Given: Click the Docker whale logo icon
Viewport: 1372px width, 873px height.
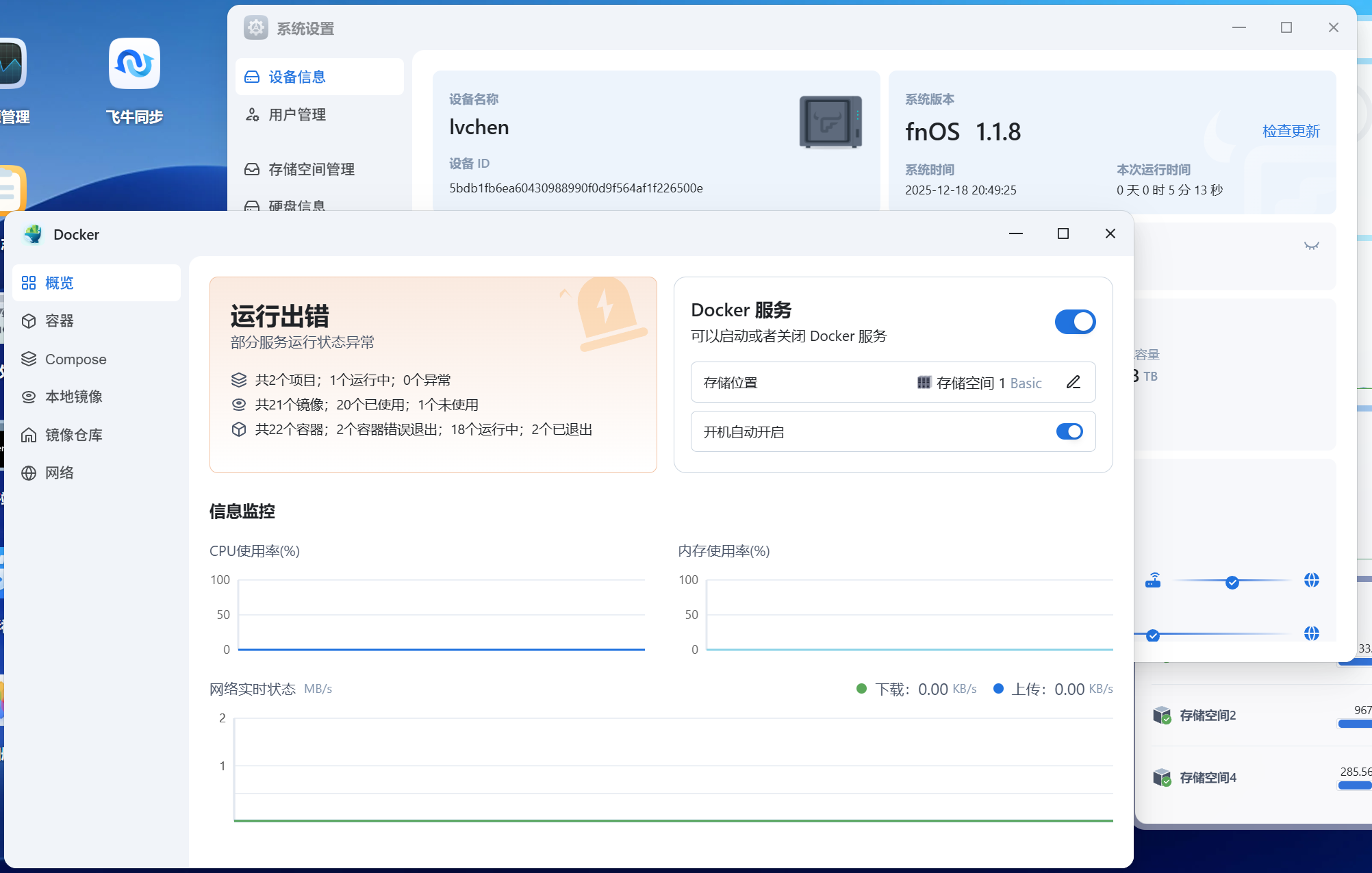Looking at the screenshot, I should 32,234.
